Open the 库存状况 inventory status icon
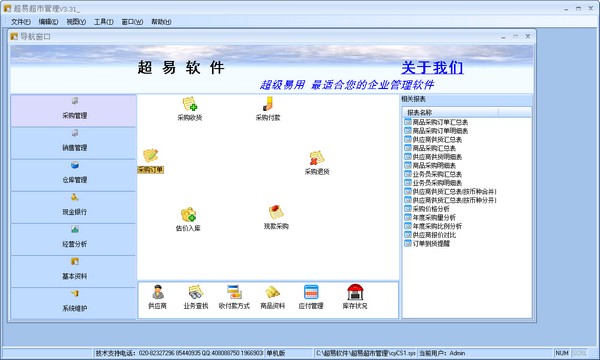This screenshot has height=360, width=600. point(355,297)
